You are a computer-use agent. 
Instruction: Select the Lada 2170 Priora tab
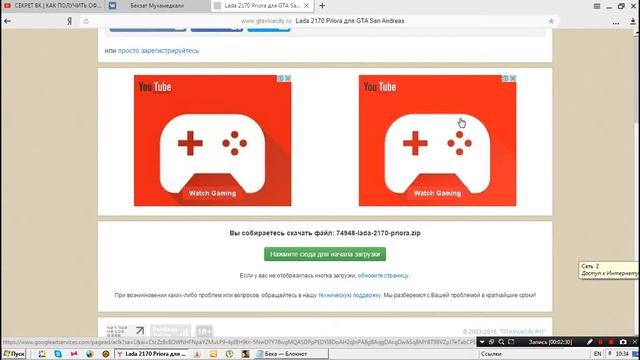(262, 6)
